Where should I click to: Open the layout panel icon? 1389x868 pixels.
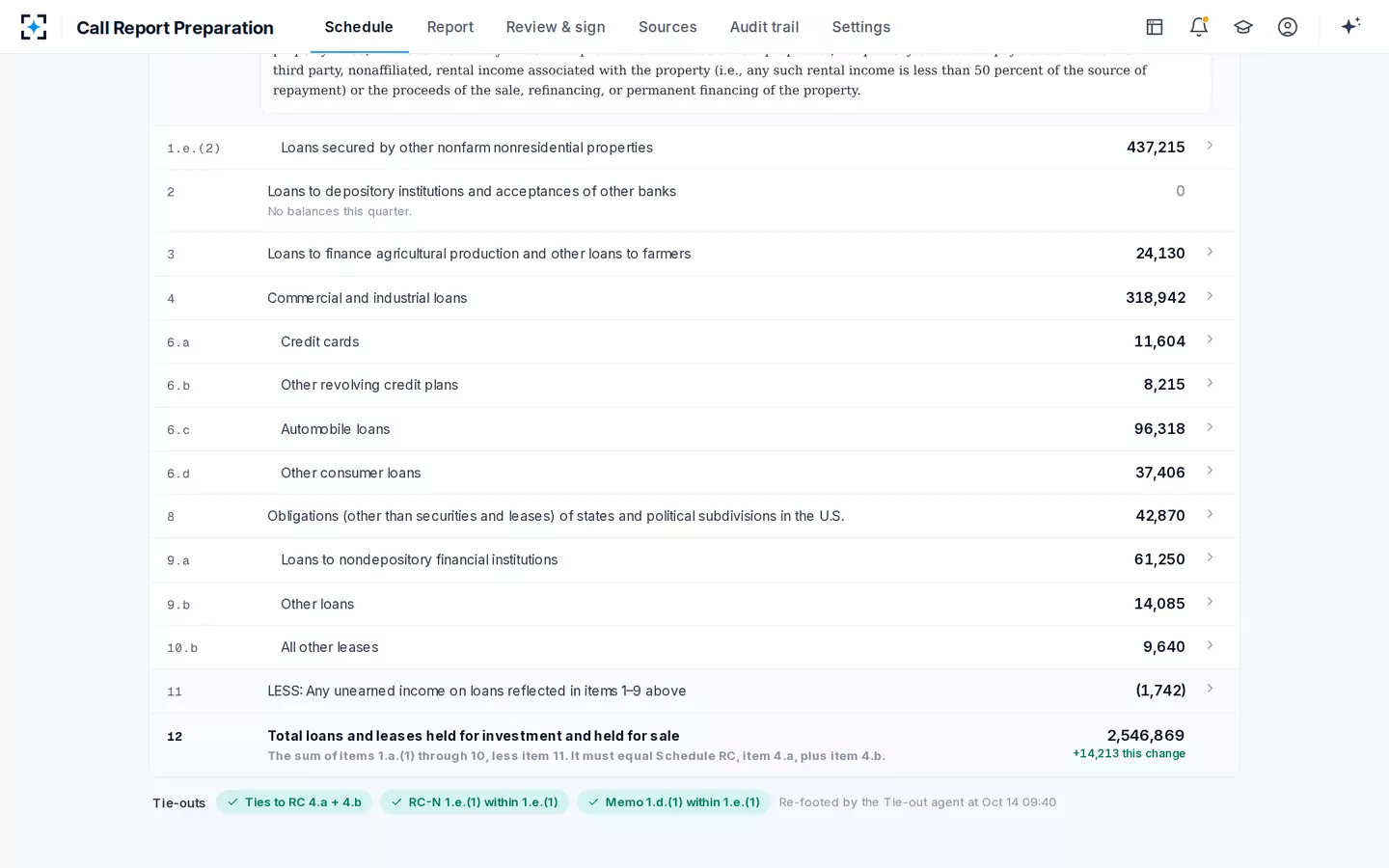1155,27
